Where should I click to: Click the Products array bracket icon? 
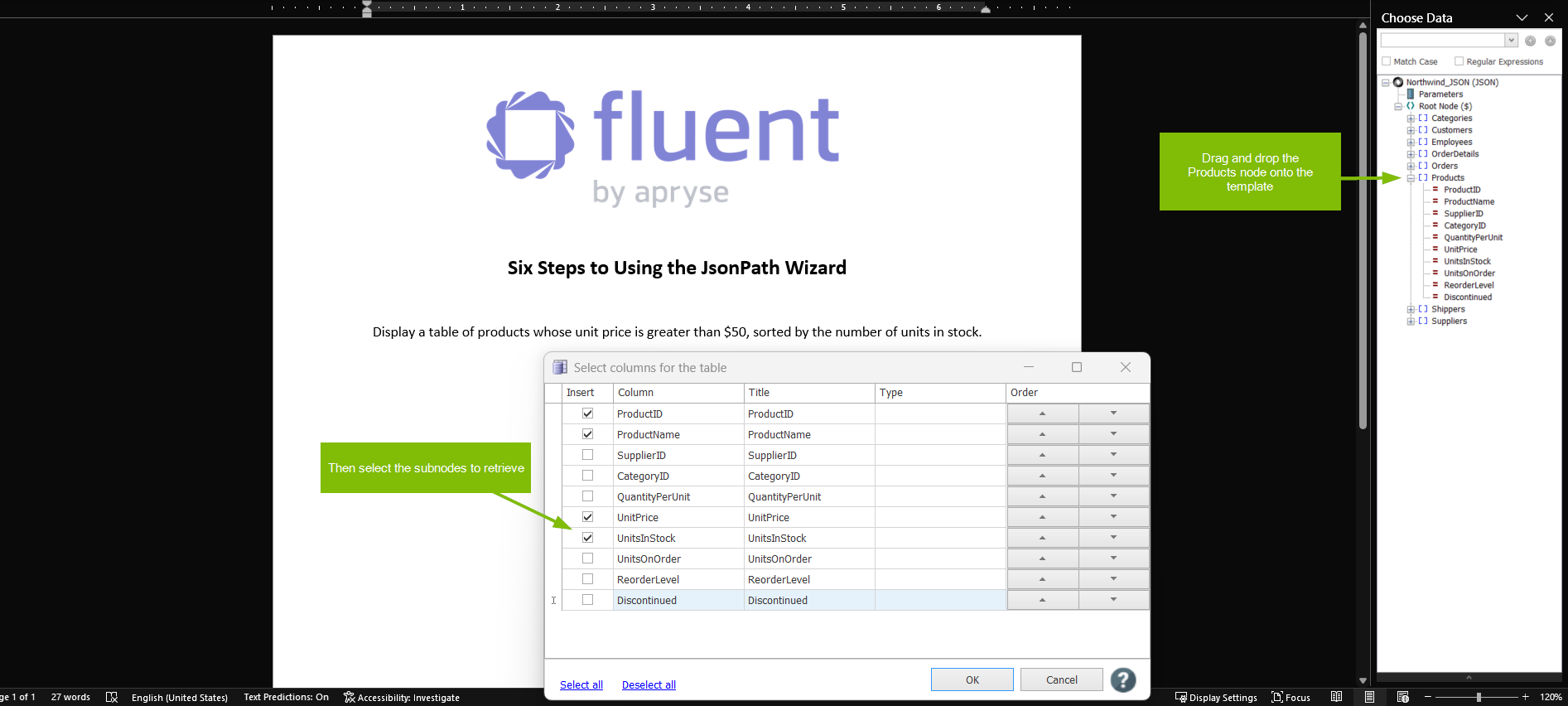[1423, 177]
